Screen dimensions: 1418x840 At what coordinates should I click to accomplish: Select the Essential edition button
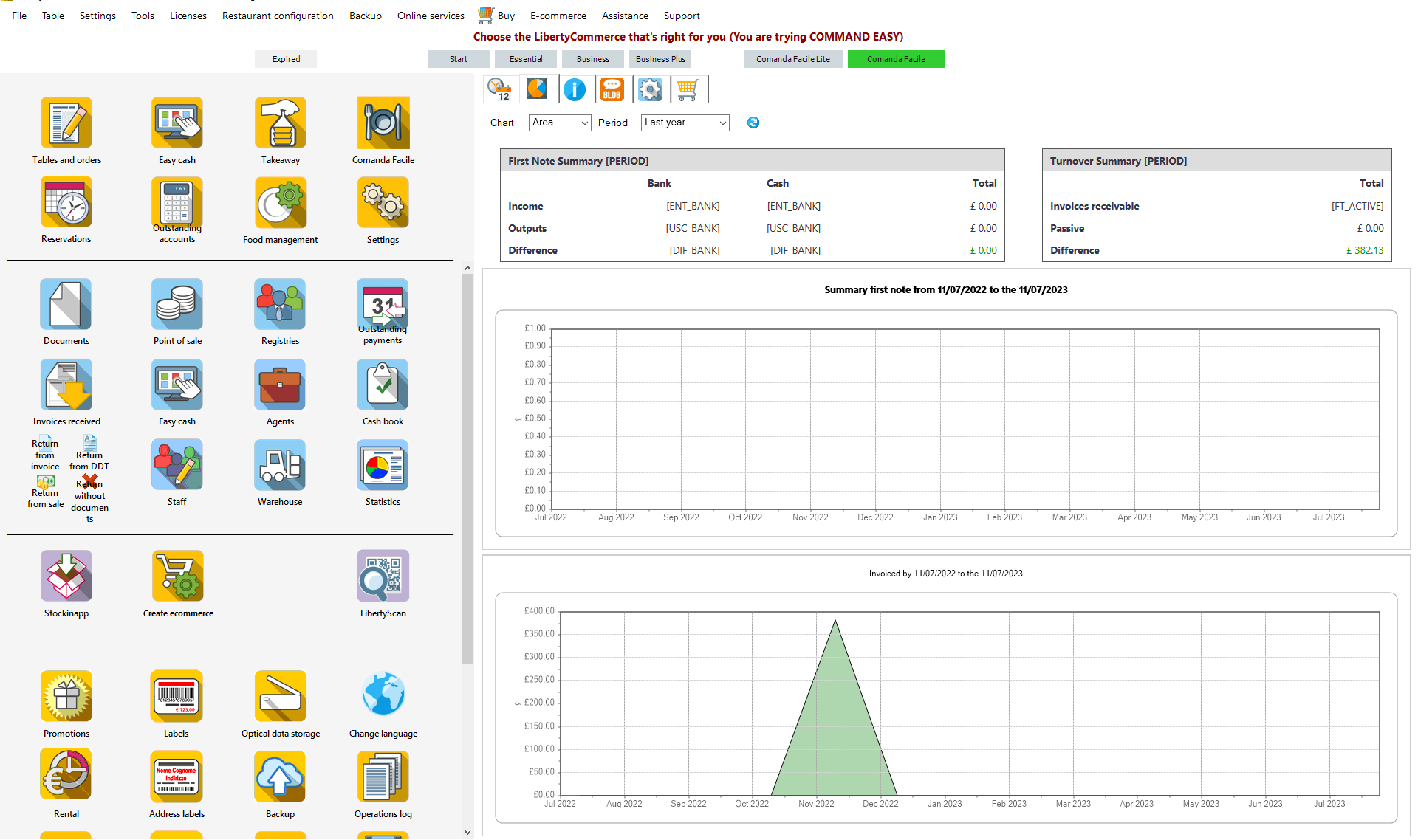(526, 59)
